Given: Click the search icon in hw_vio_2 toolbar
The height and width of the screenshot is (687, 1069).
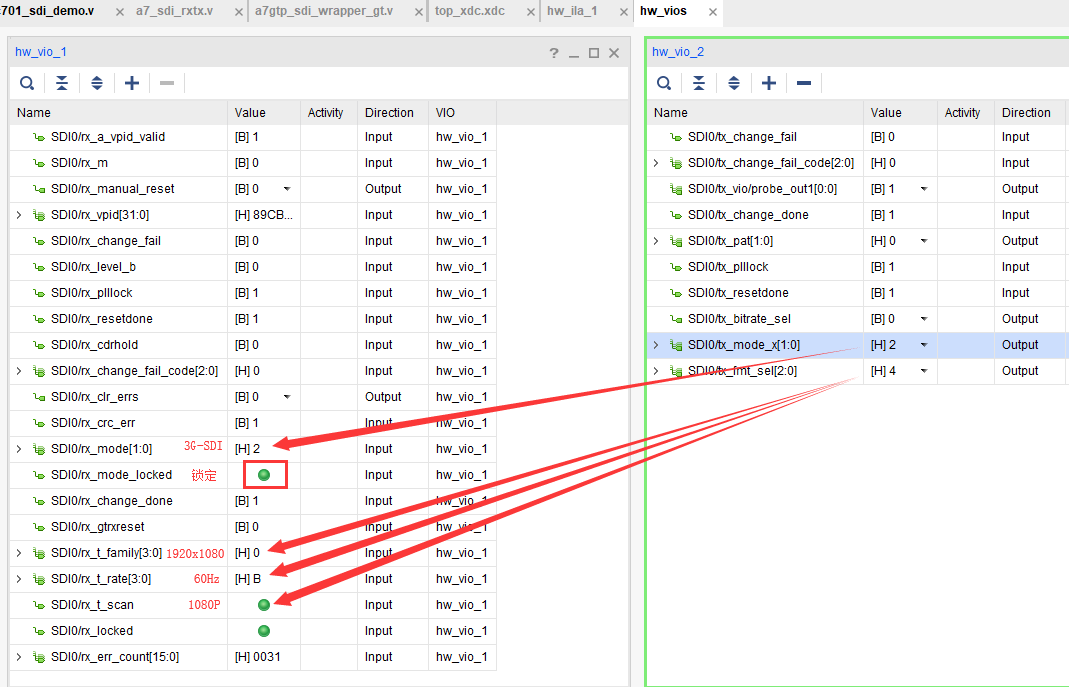Looking at the screenshot, I should point(664,83).
